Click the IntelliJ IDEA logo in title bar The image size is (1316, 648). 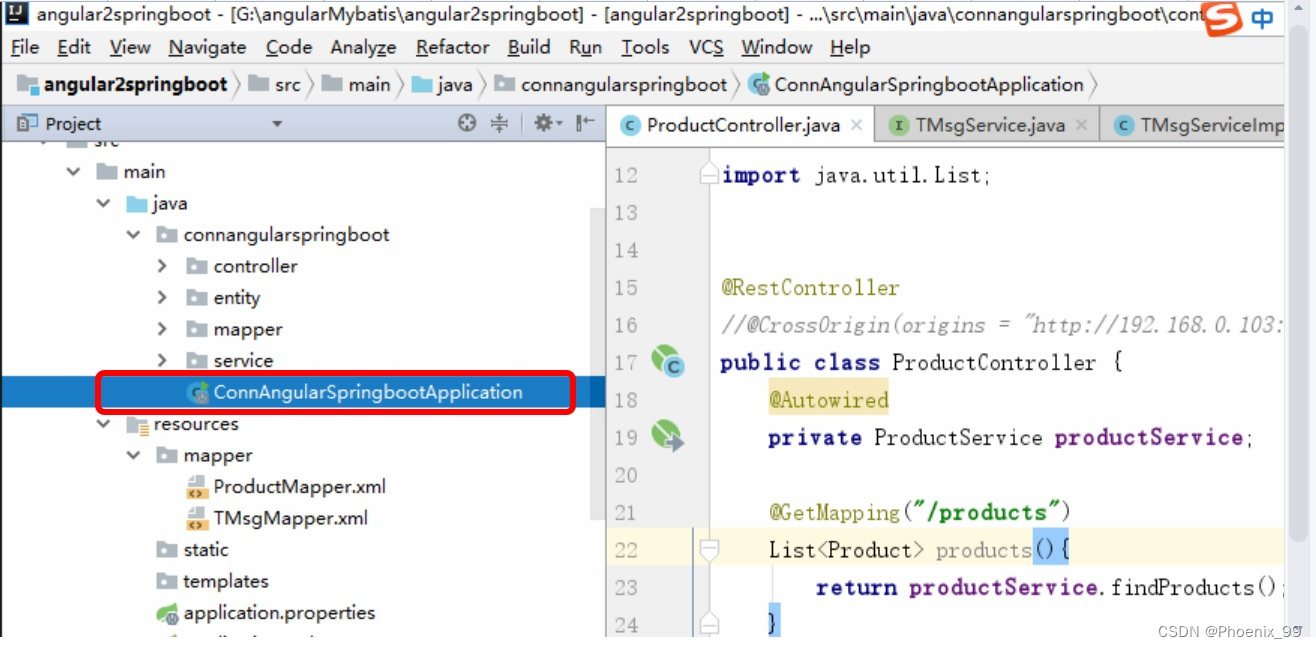17,14
